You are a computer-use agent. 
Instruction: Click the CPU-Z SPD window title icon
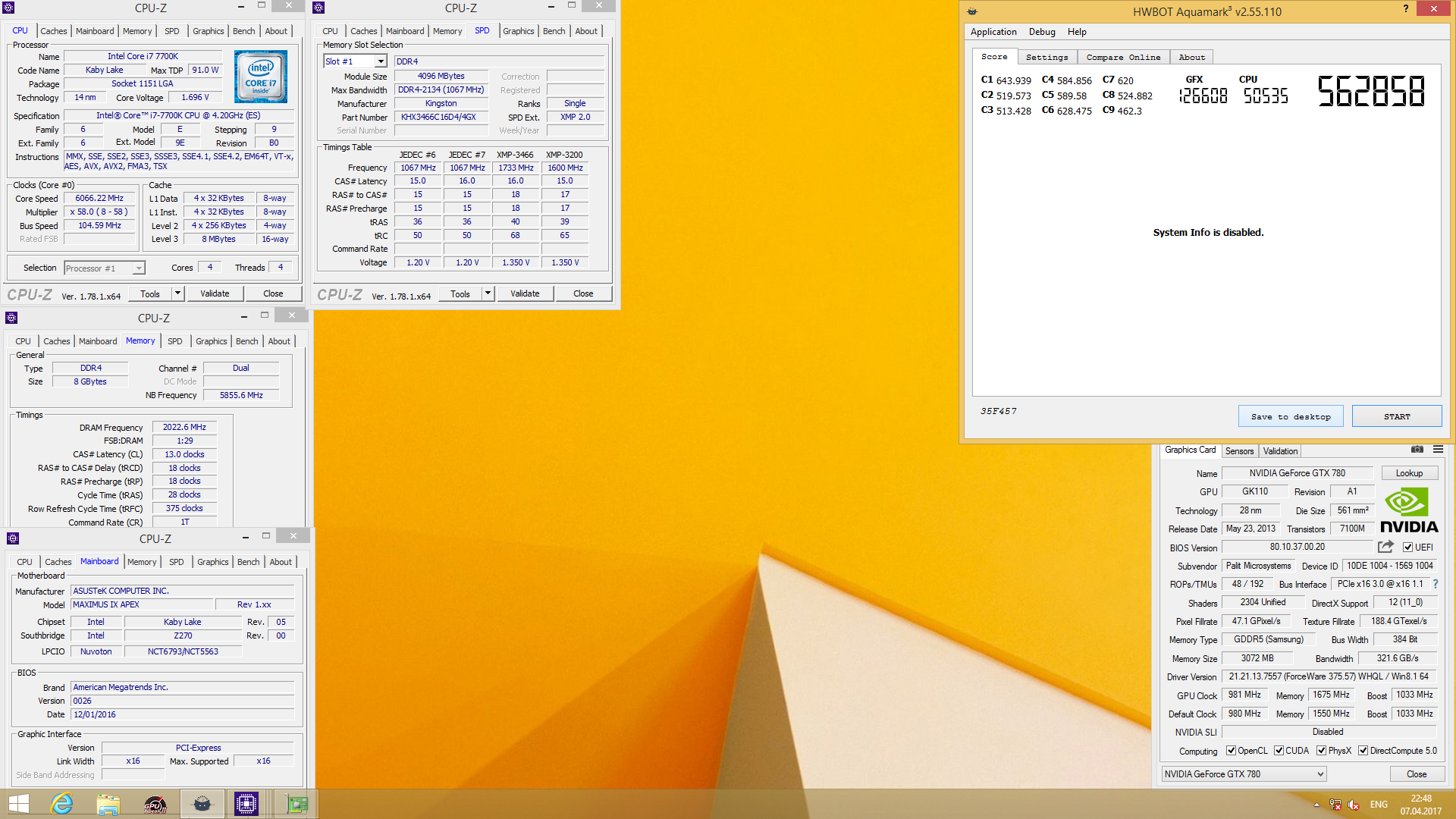318,8
